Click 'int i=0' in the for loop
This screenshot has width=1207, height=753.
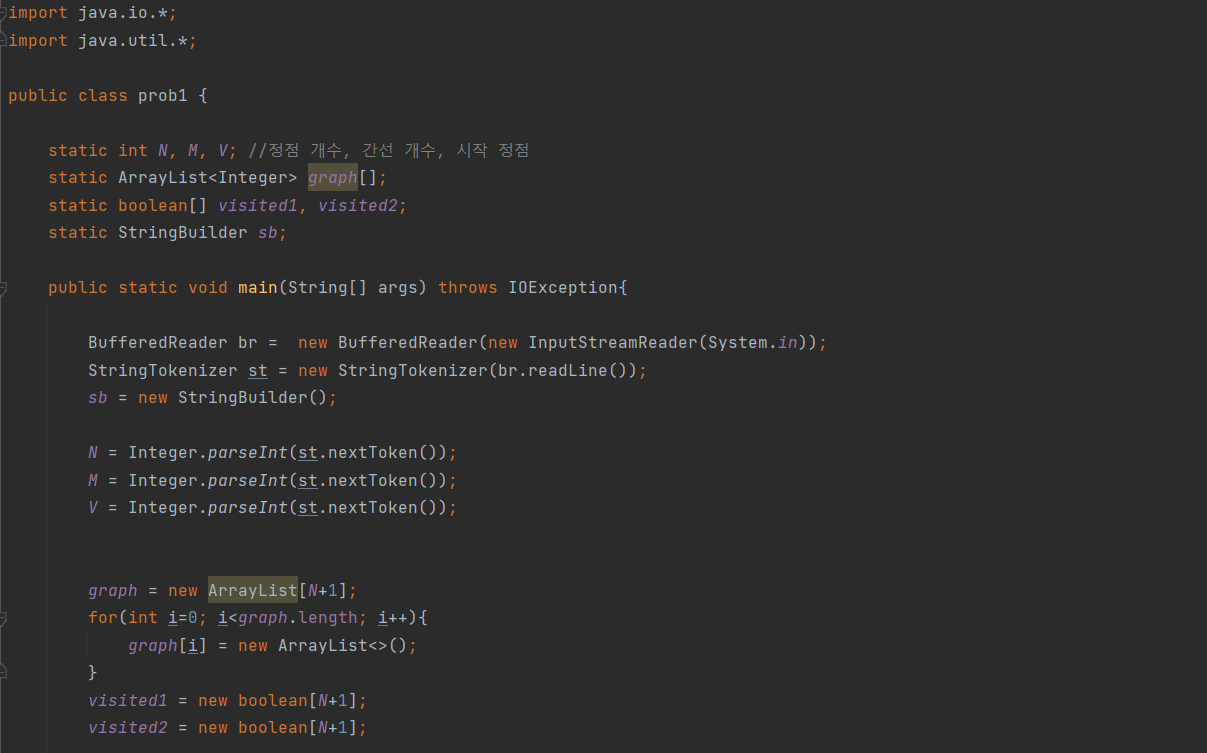162,618
